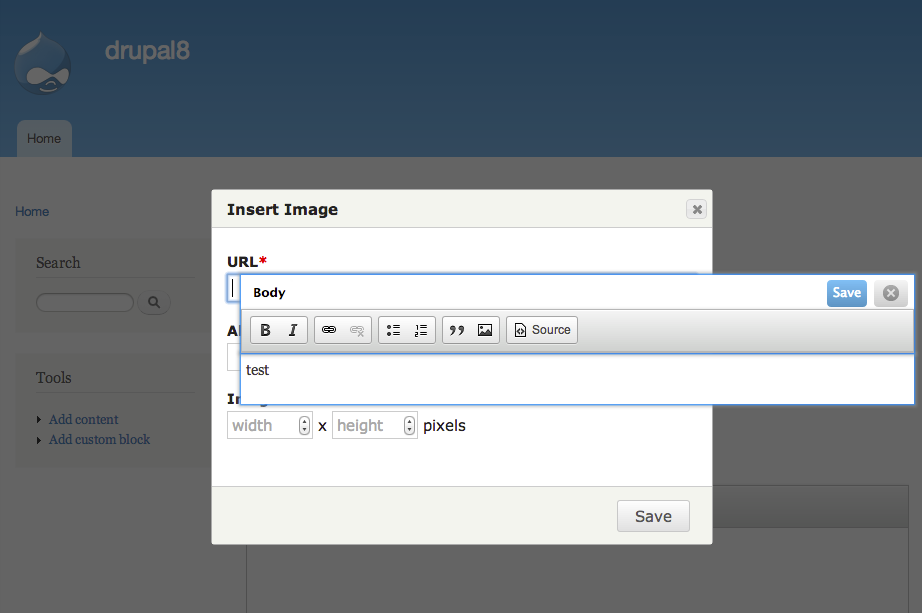922x613 pixels.
Task: Click the Link icon in toolbar
Action: pyautogui.click(x=329, y=330)
